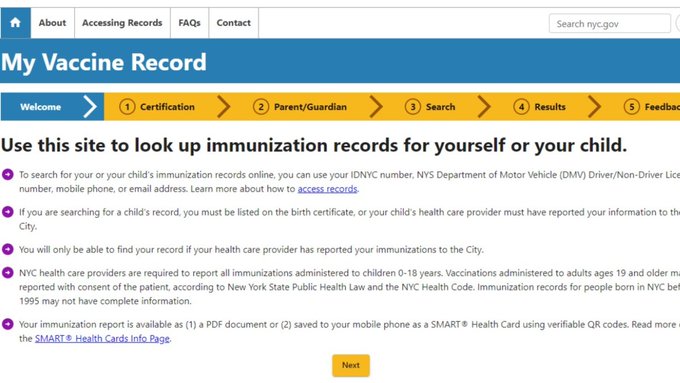Viewport: 680px width, 383px height.
Task: Open the Accessing Records page
Action: click(x=122, y=23)
